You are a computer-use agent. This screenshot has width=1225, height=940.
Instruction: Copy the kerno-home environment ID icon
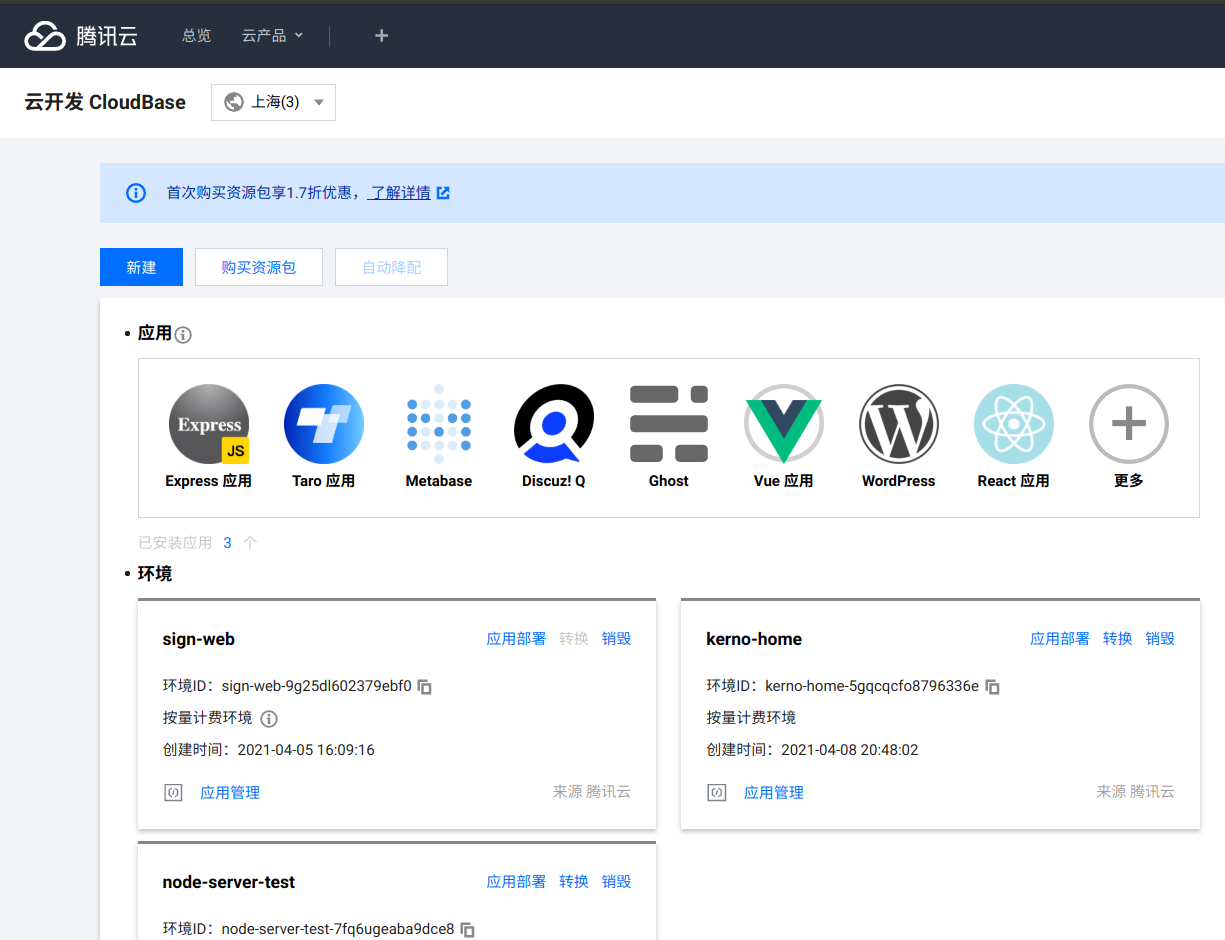pyautogui.click(x=993, y=687)
